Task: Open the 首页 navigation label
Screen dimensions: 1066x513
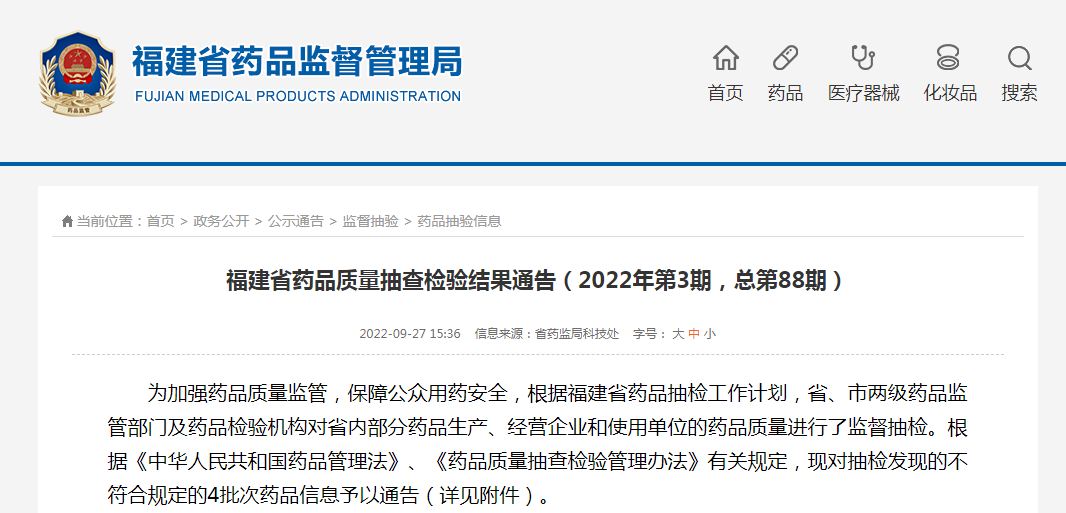Action: pos(725,93)
